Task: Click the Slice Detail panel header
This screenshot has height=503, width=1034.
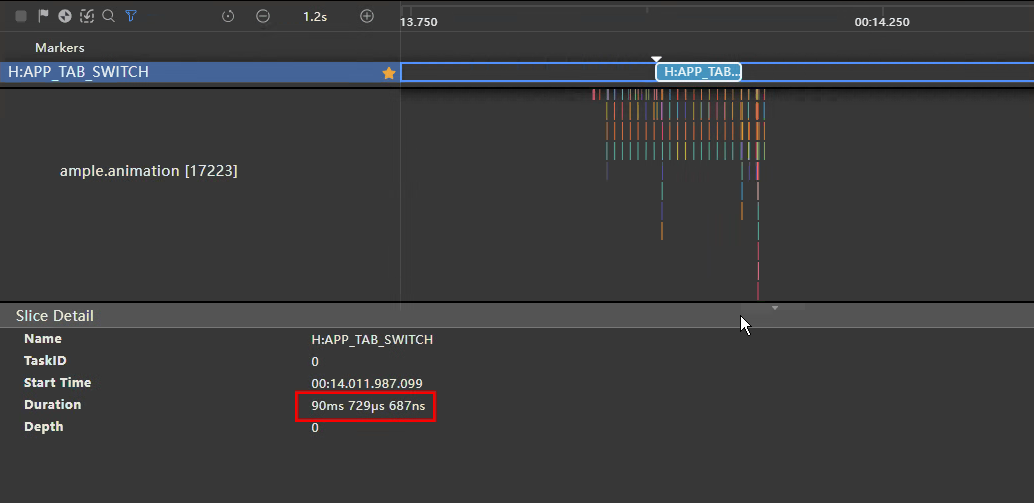Action: (x=55, y=315)
